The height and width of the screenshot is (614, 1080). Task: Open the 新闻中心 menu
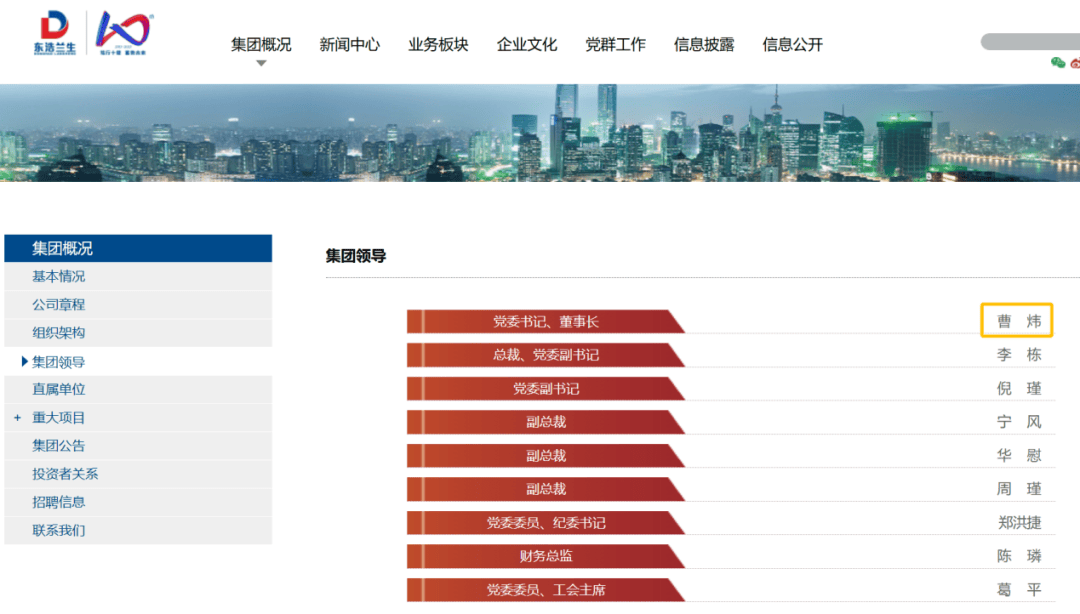coord(348,44)
